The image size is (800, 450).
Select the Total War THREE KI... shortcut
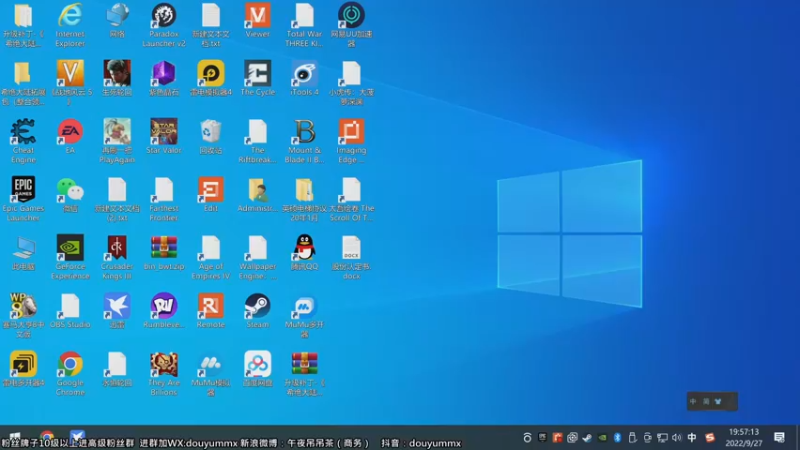click(304, 24)
